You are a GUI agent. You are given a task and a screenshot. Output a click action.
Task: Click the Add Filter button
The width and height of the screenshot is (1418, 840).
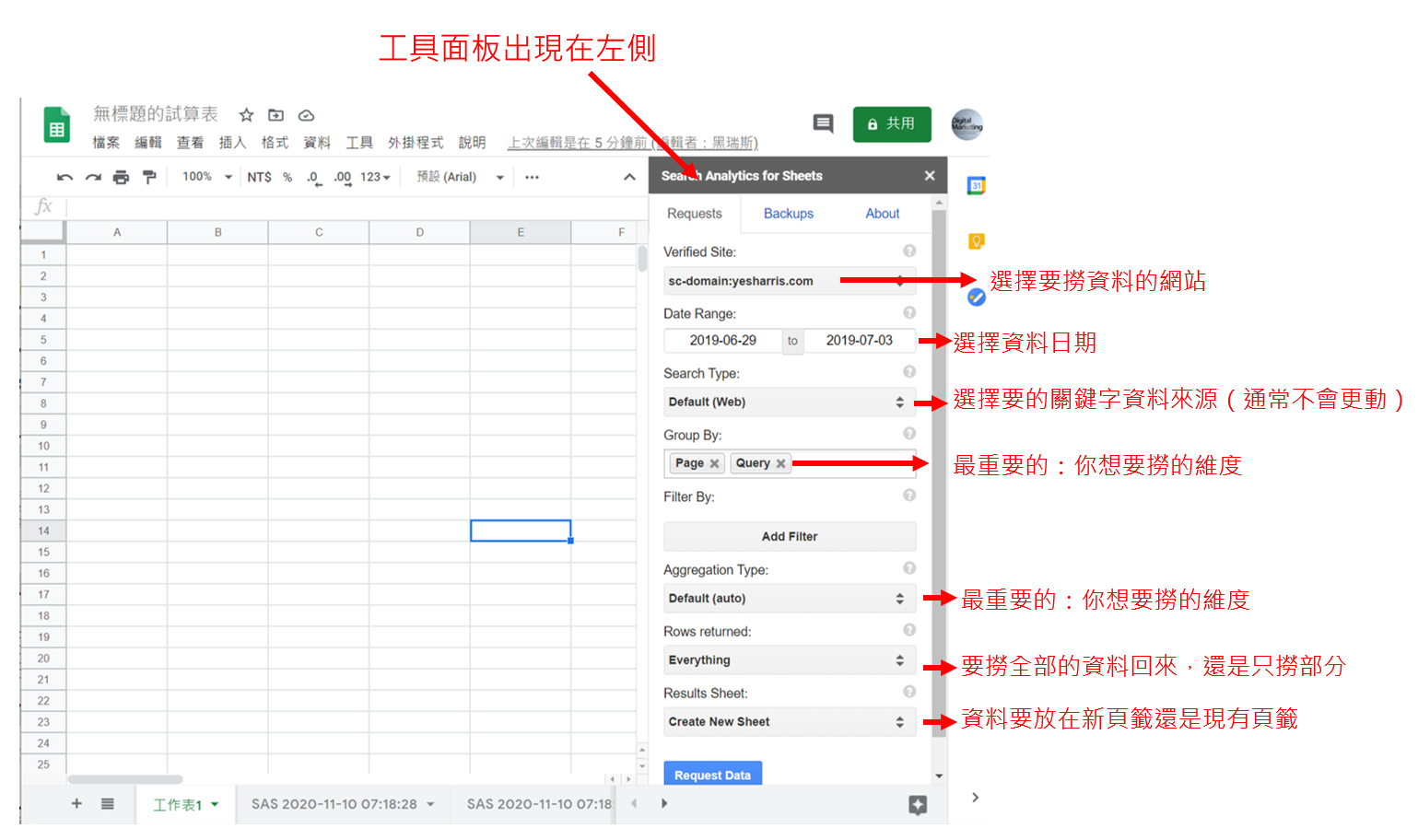pyautogui.click(x=790, y=536)
